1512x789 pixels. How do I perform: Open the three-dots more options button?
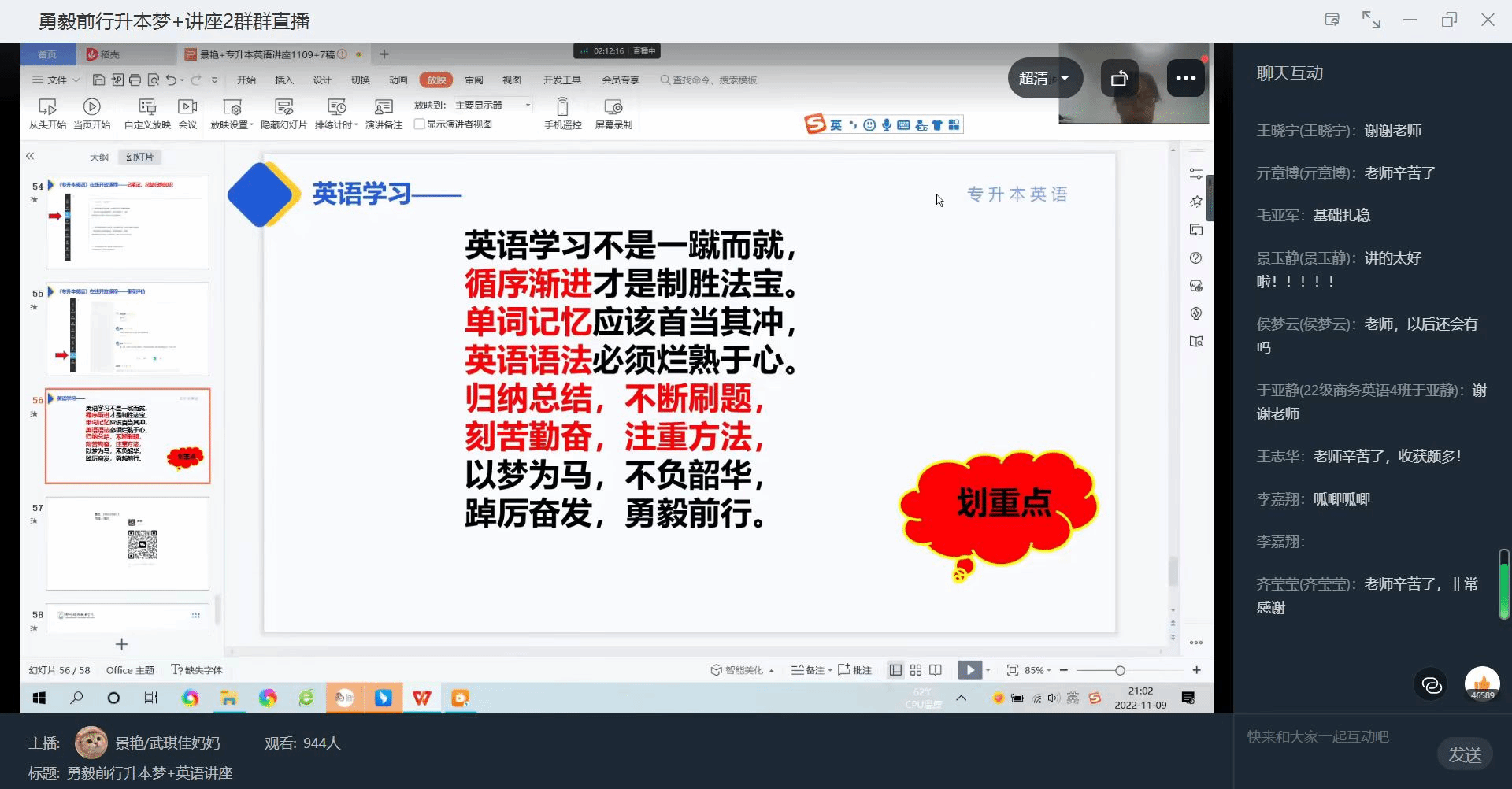click(x=1185, y=78)
